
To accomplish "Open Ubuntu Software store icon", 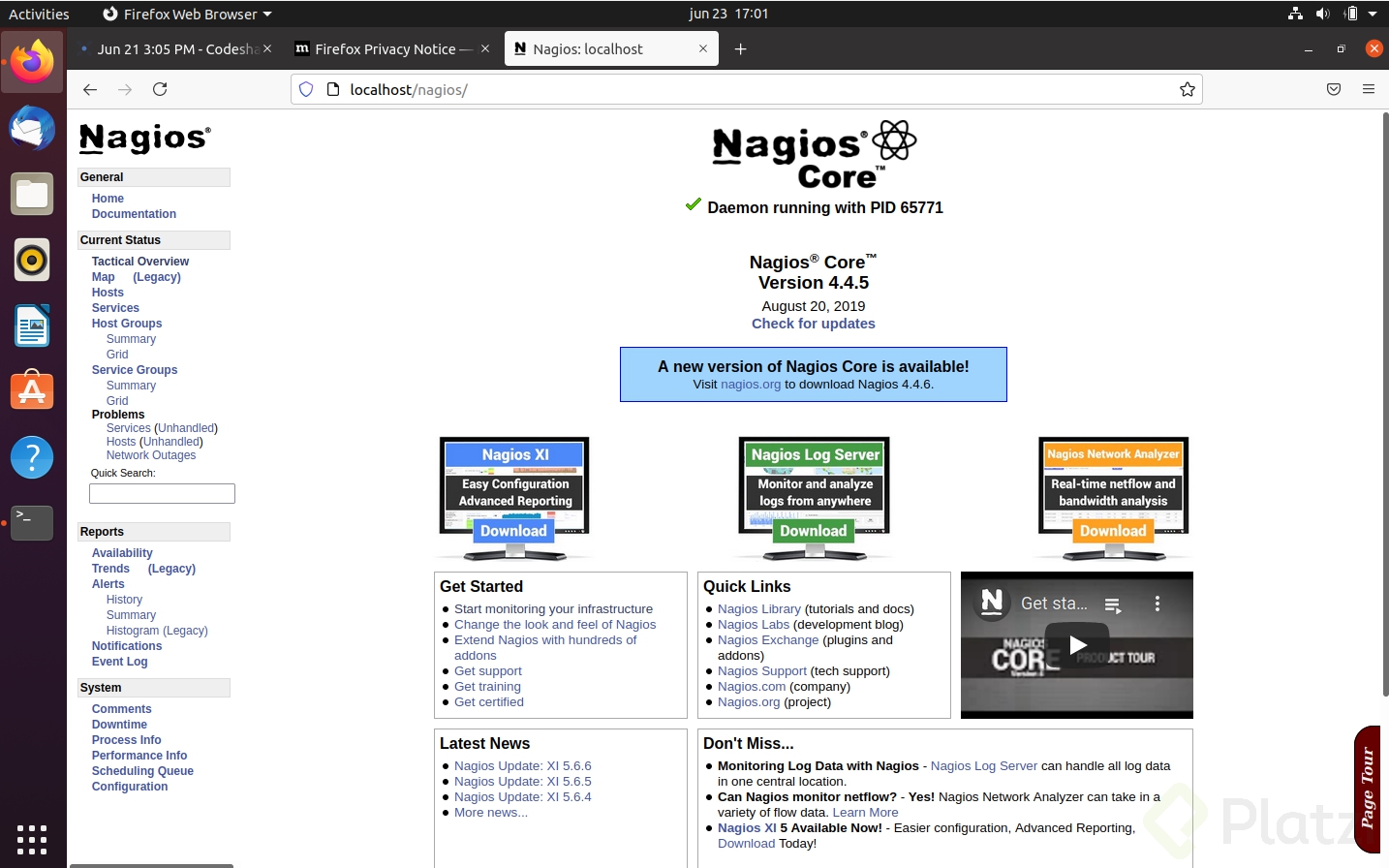I will point(32,390).
